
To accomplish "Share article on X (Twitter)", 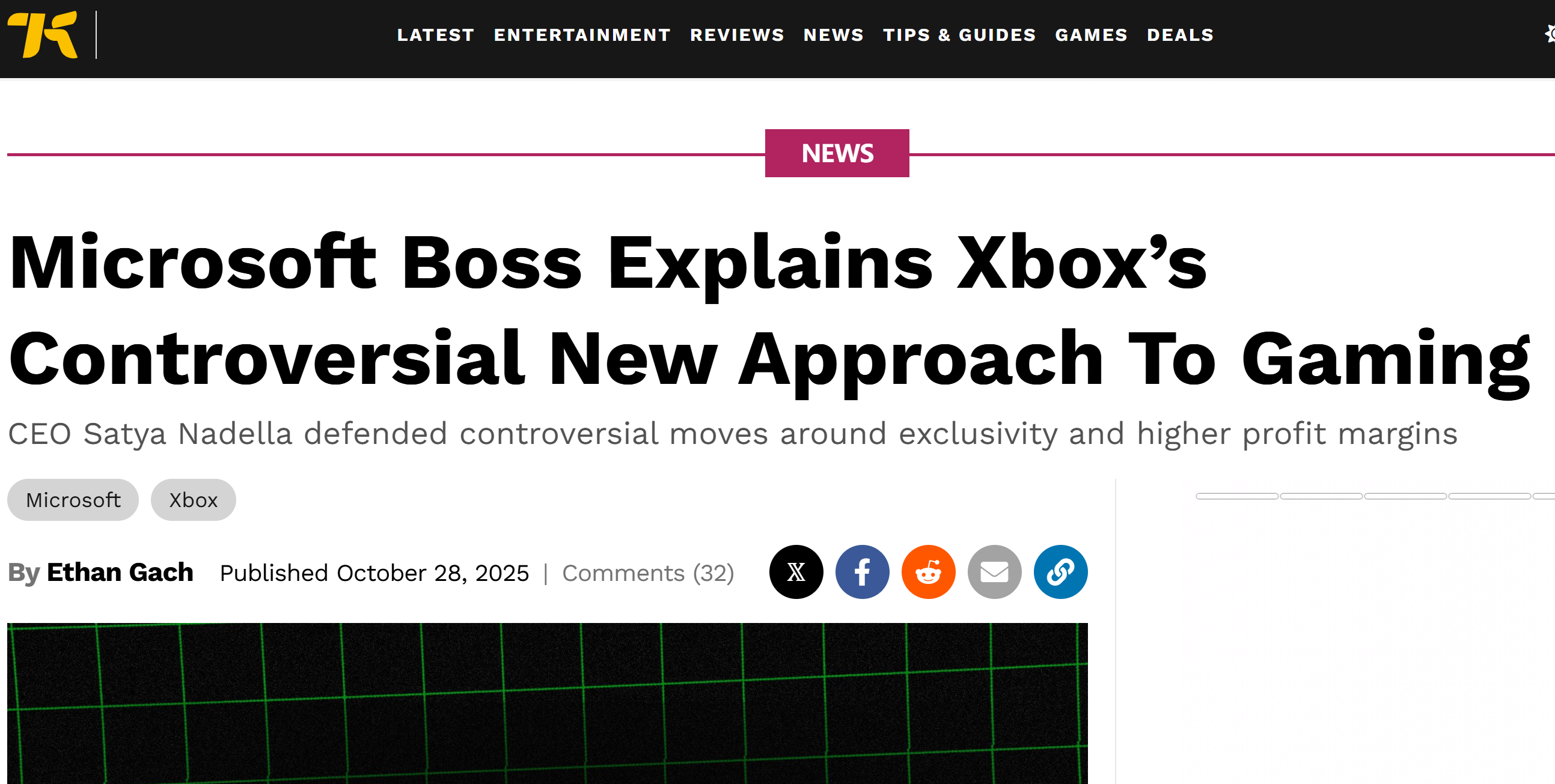I will (796, 571).
